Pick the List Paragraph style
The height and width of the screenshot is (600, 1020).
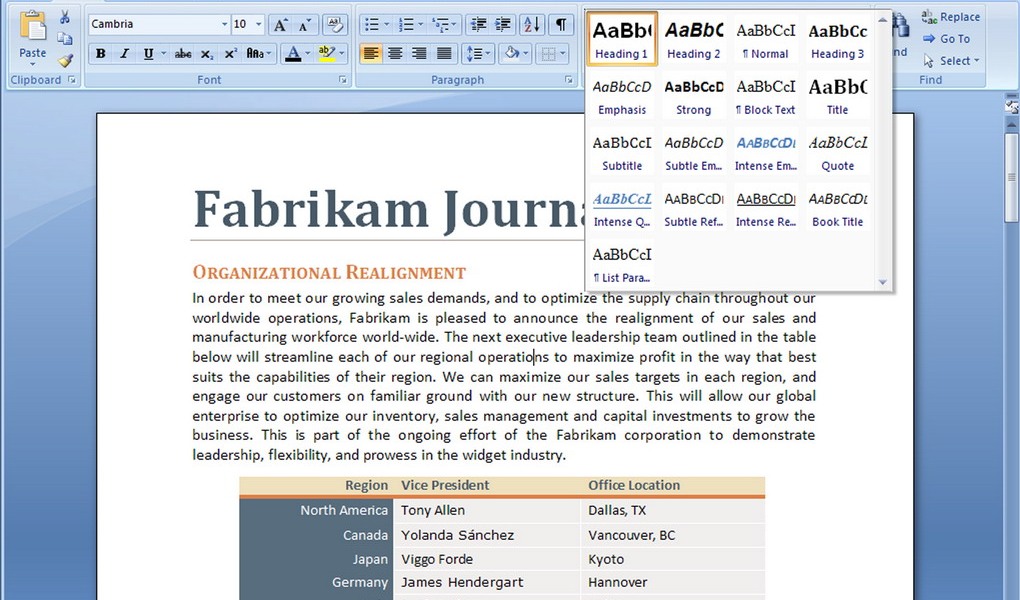623,264
